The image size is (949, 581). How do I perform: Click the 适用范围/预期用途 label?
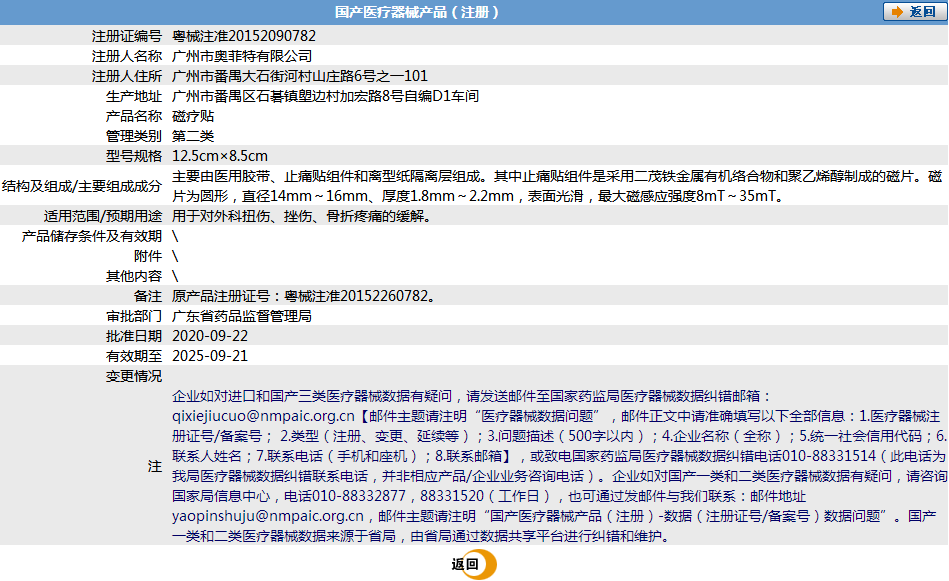[x=103, y=215]
